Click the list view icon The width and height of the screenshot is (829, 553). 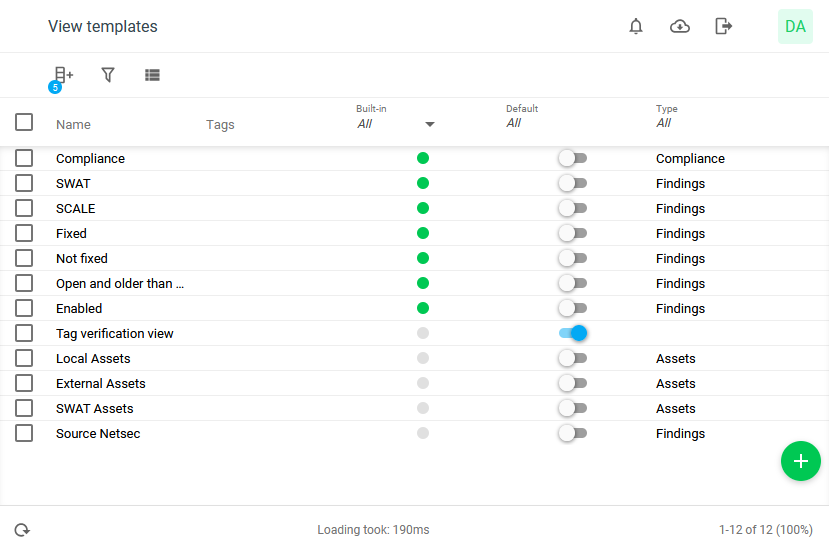click(152, 75)
